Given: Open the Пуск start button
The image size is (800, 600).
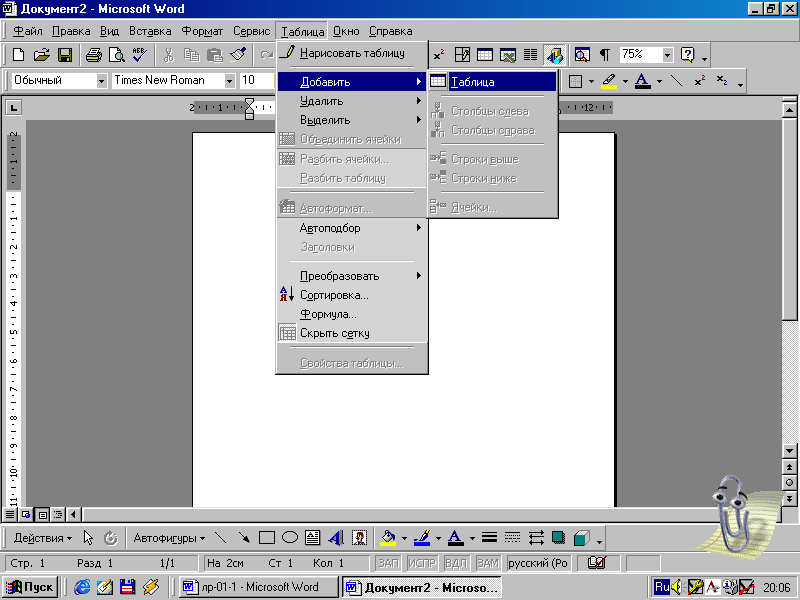Looking at the screenshot, I should (30, 587).
